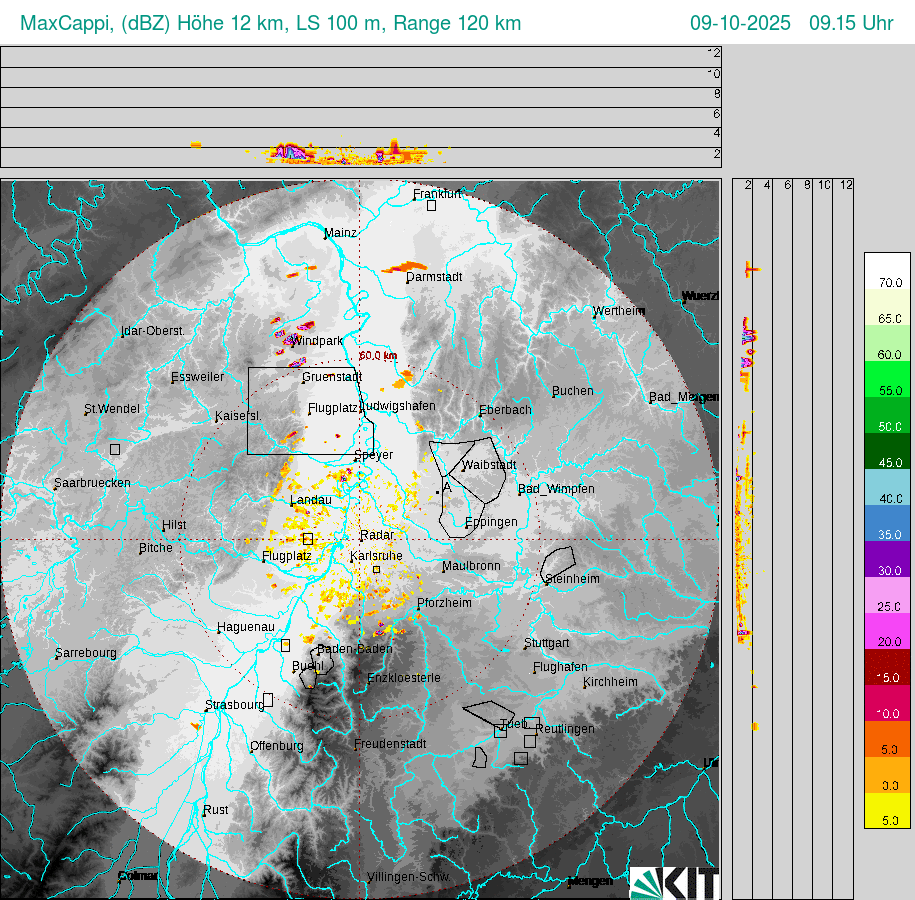Click the KIT logo
The height and width of the screenshot is (900, 915).
[675, 883]
